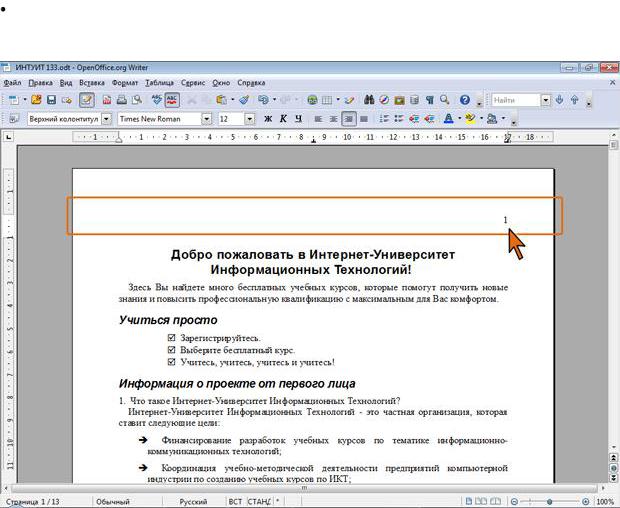Expand the font size 12 dropdown
Image resolution: width=620 pixels, height=508 pixels.
[250, 119]
